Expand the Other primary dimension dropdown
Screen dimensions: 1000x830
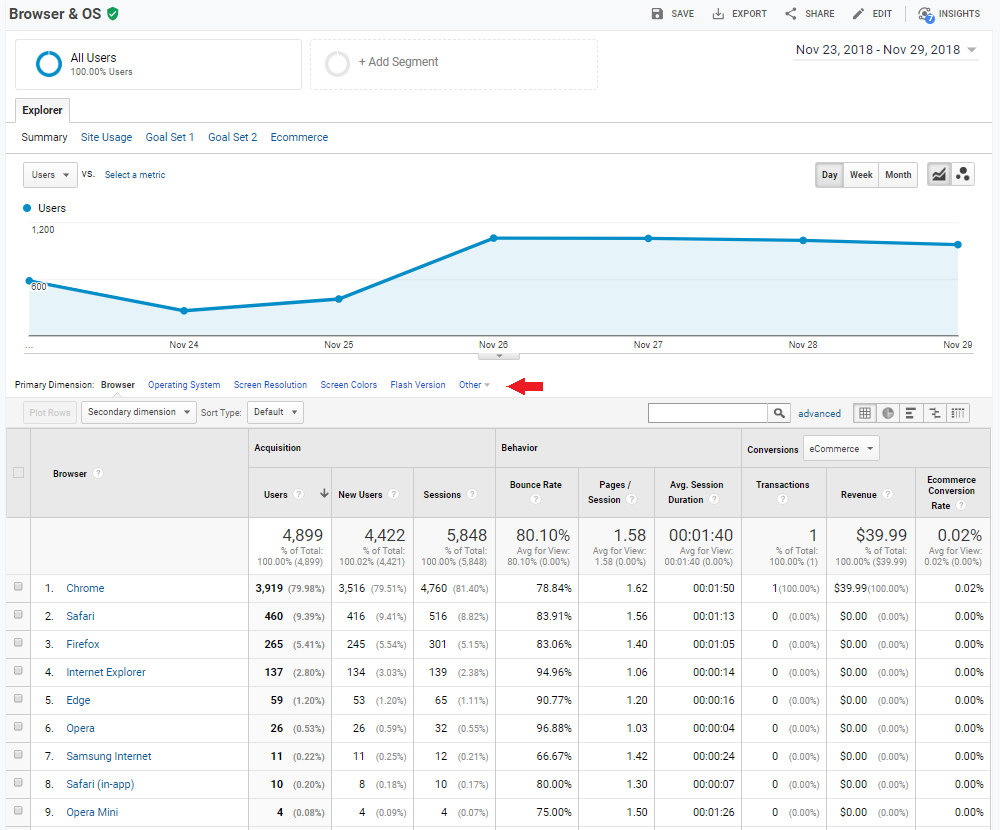pyautogui.click(x=473, y=384)
